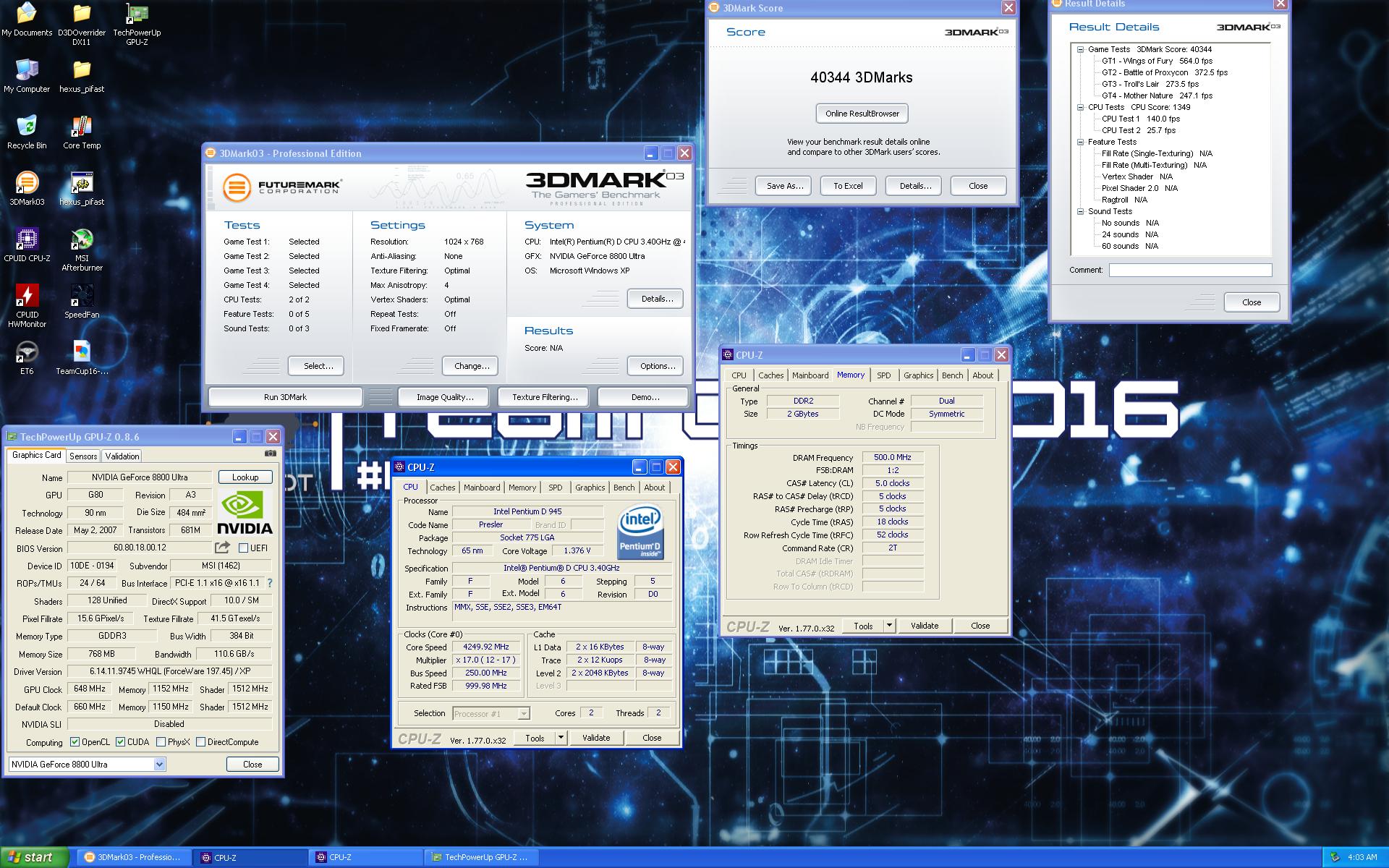The image size is (1389, 868).
Task: Toggle the DirectCompute checkbox
Action: (x=200, y=742)
